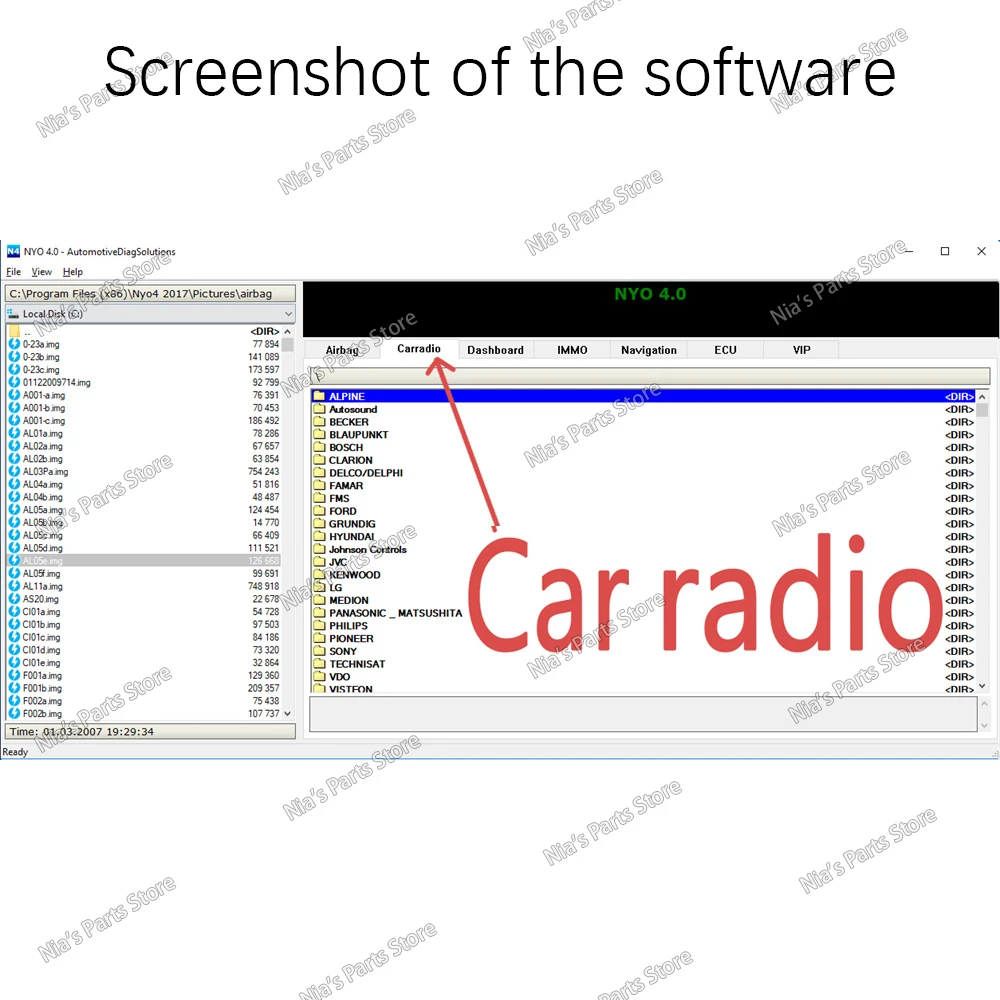Select file 0-23b.img
1000x1000 pixels.
(x=144, y=357)
